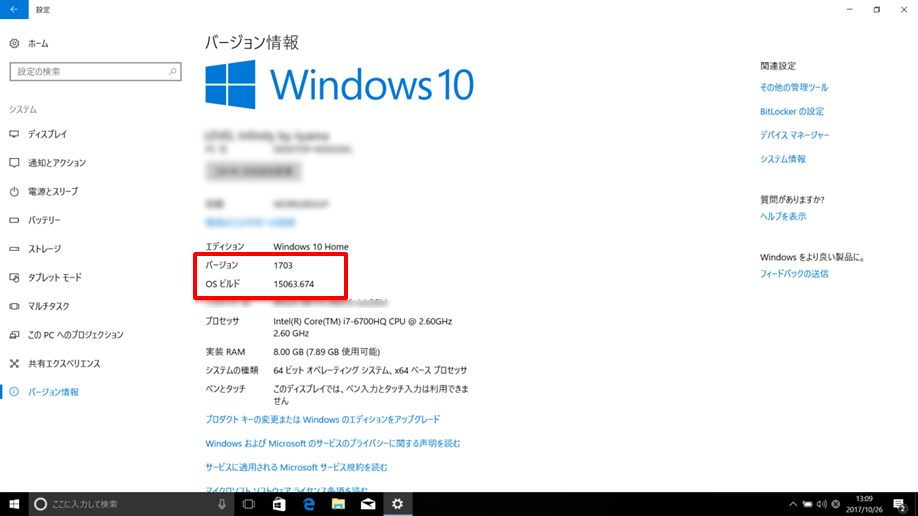
Task: Open デバイス マネージャー link
Action: 794,135
